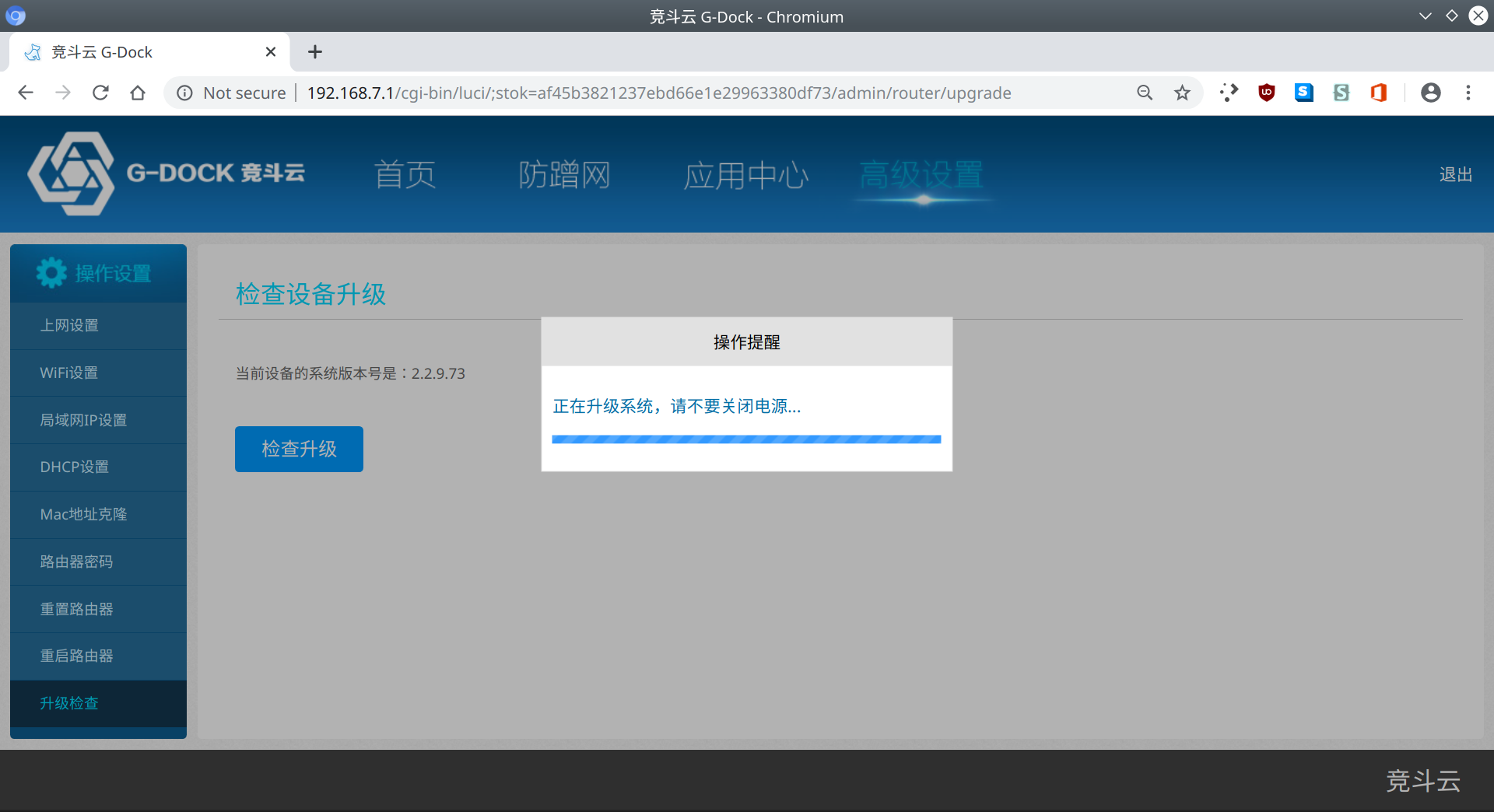Click the Office extension icon
The height and width of the screenshot is (812, 1494).
pyautogui.click(x=1378, y=93)
